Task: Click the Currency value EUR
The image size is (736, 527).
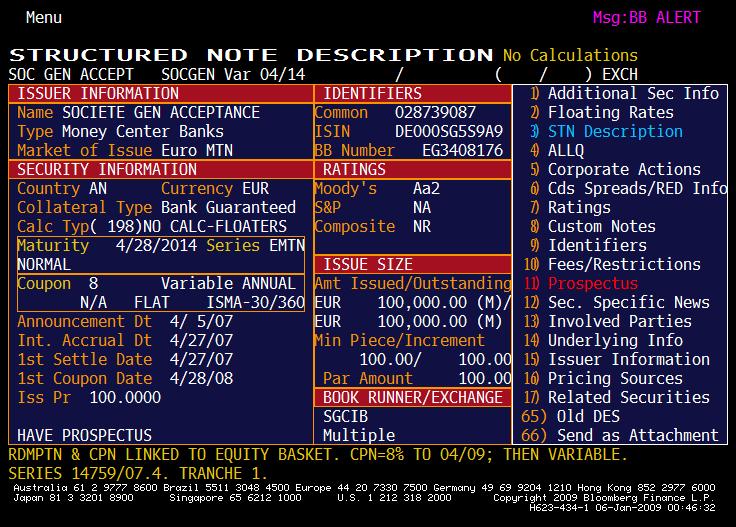Action: click(x=256, y=188)
